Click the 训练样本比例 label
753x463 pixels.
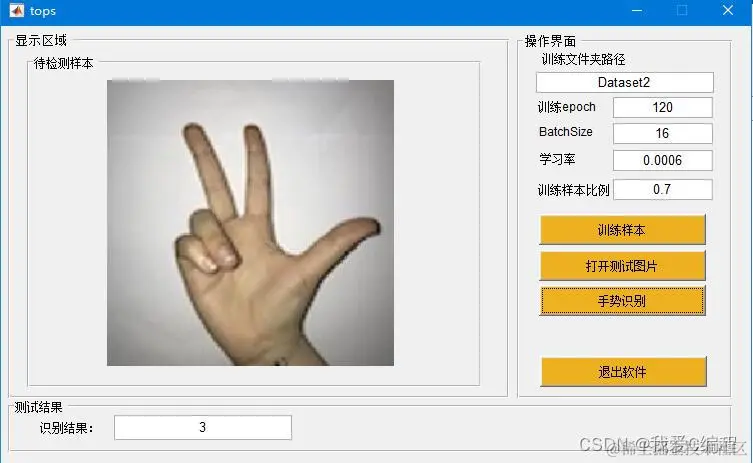click(573, 190)
